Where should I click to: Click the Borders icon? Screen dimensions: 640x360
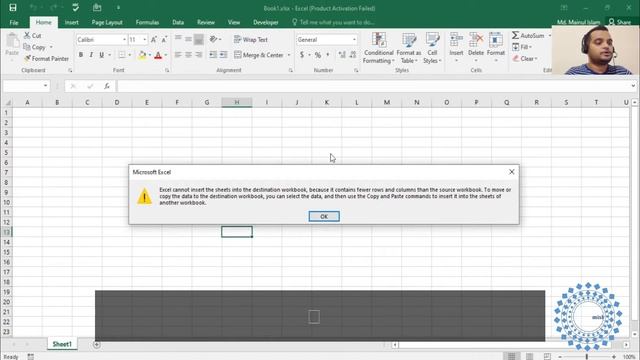click(122, 55)
